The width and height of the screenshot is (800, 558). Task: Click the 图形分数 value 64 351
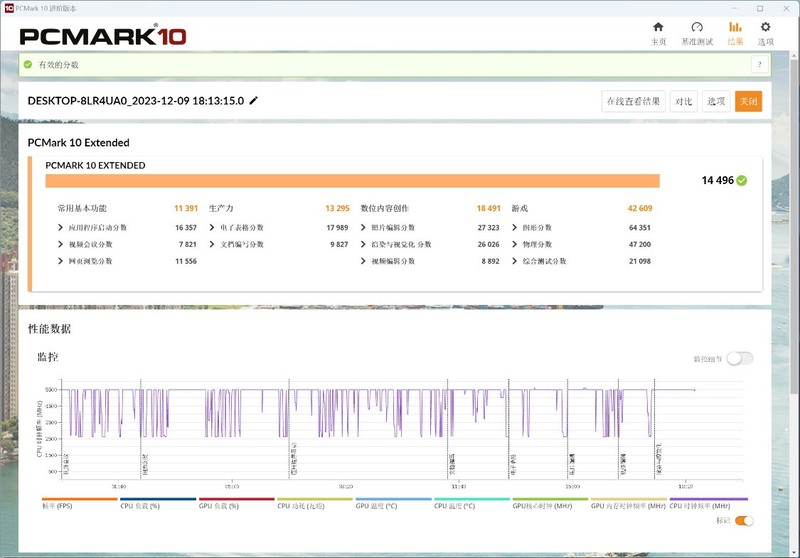(640, 227)
